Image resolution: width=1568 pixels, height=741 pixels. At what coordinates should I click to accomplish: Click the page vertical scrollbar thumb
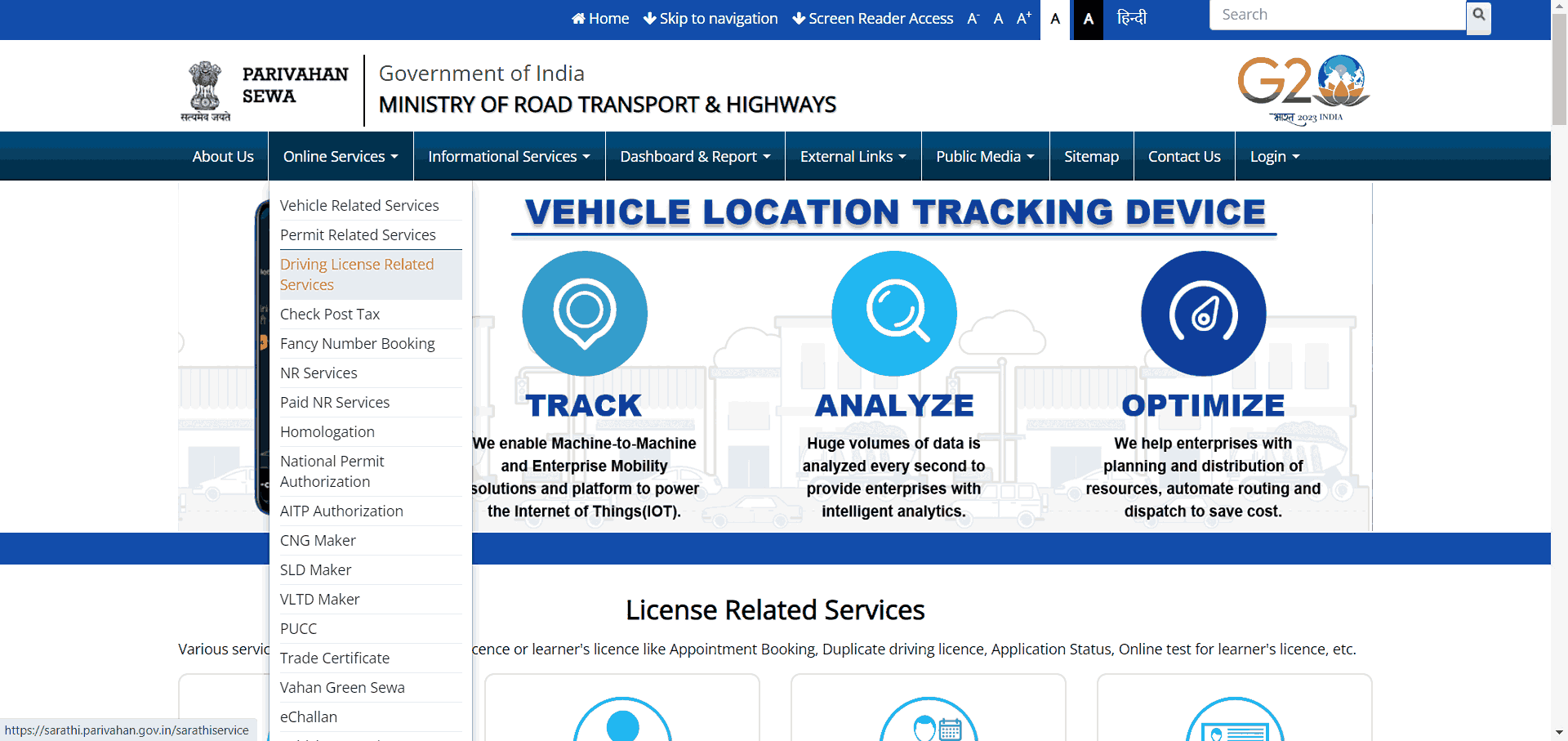tap(1559, 69)
